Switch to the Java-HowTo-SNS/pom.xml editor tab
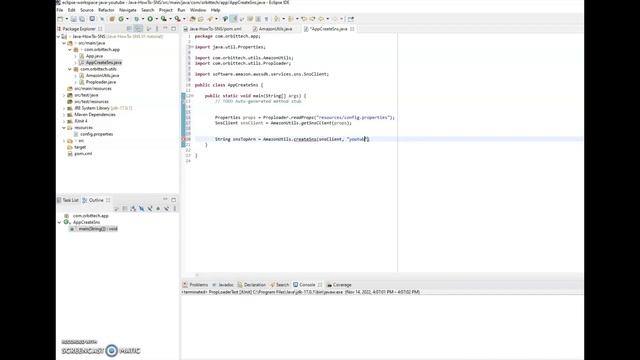The image size is (640, 360). coord(213,29)
